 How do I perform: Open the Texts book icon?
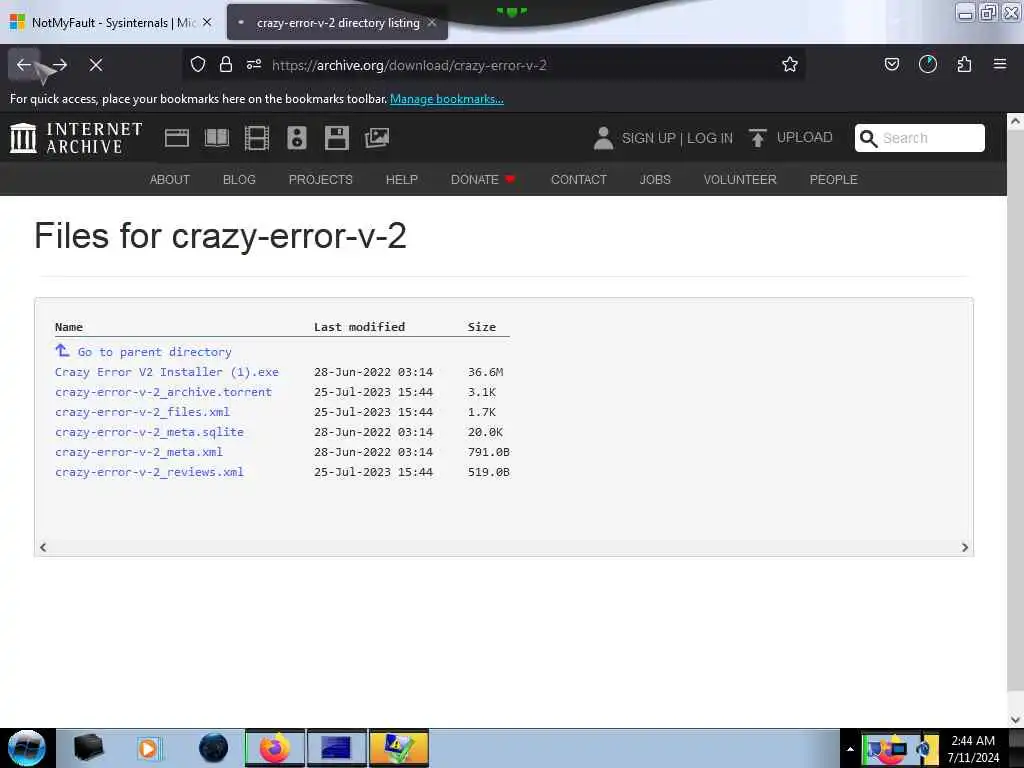(x=217, y=138)
